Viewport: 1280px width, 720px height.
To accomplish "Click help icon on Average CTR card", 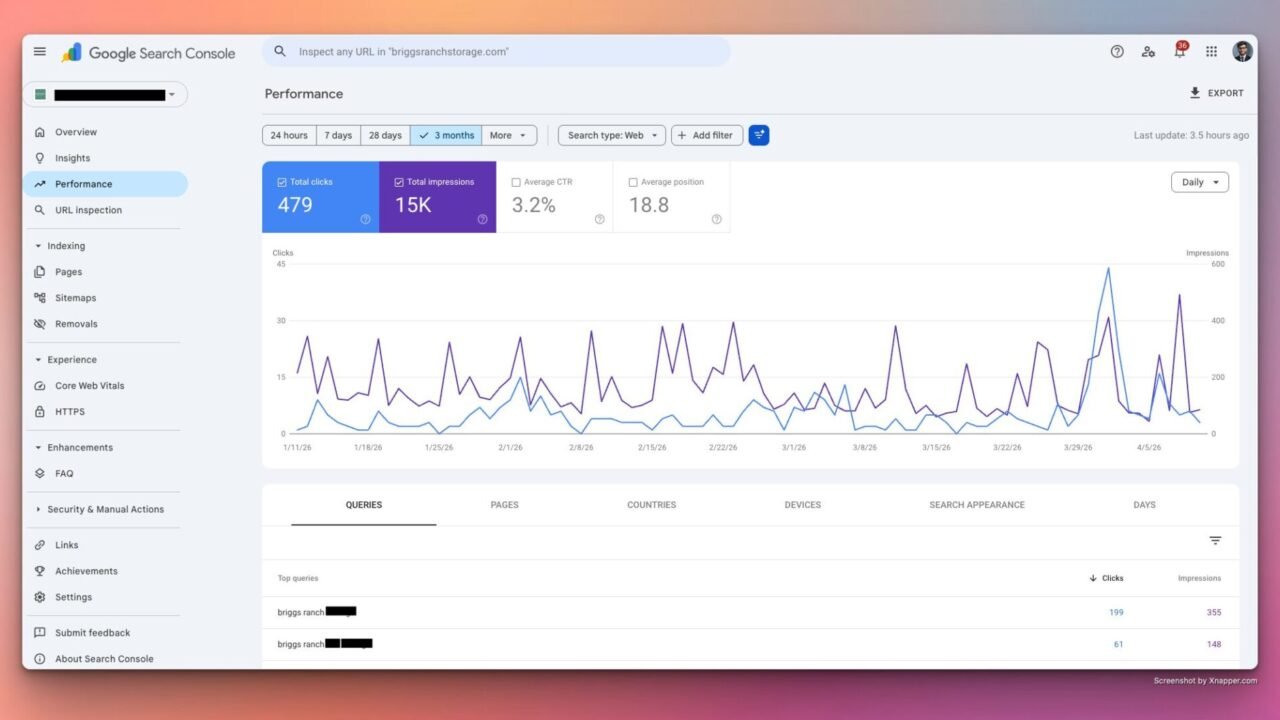I will click(599, 219).
